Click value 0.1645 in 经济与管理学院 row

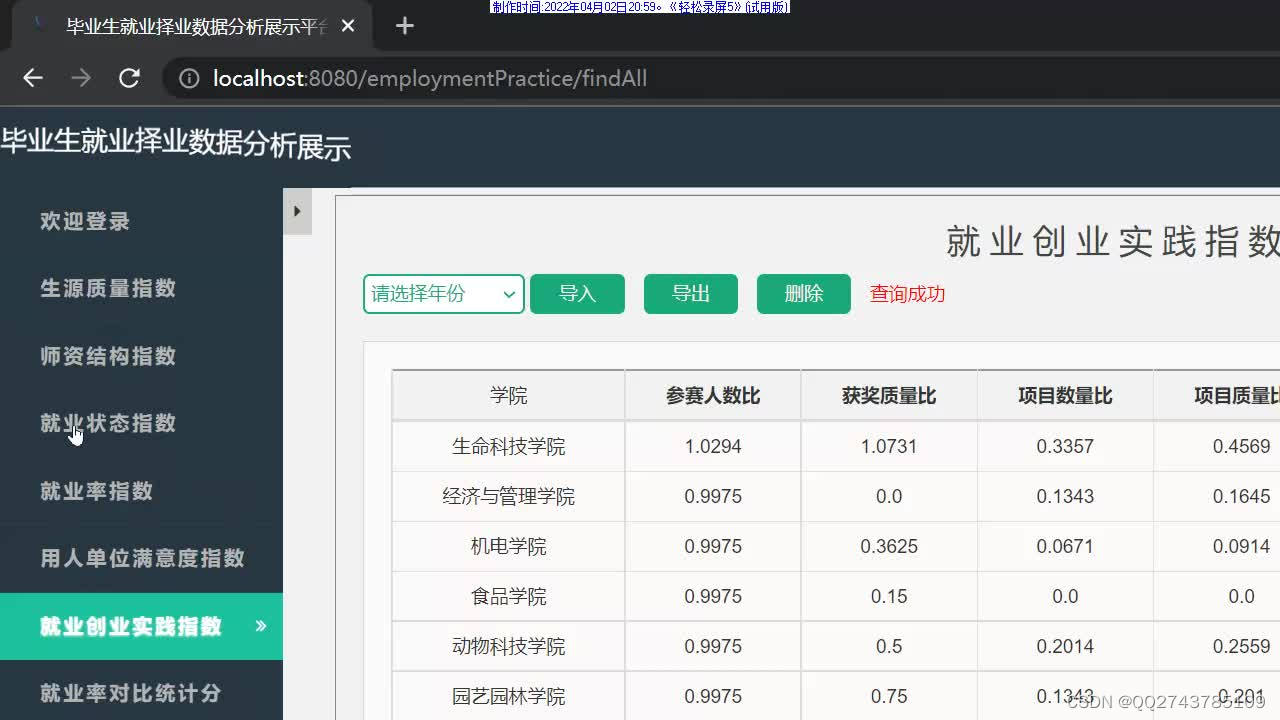(1241, 496)
